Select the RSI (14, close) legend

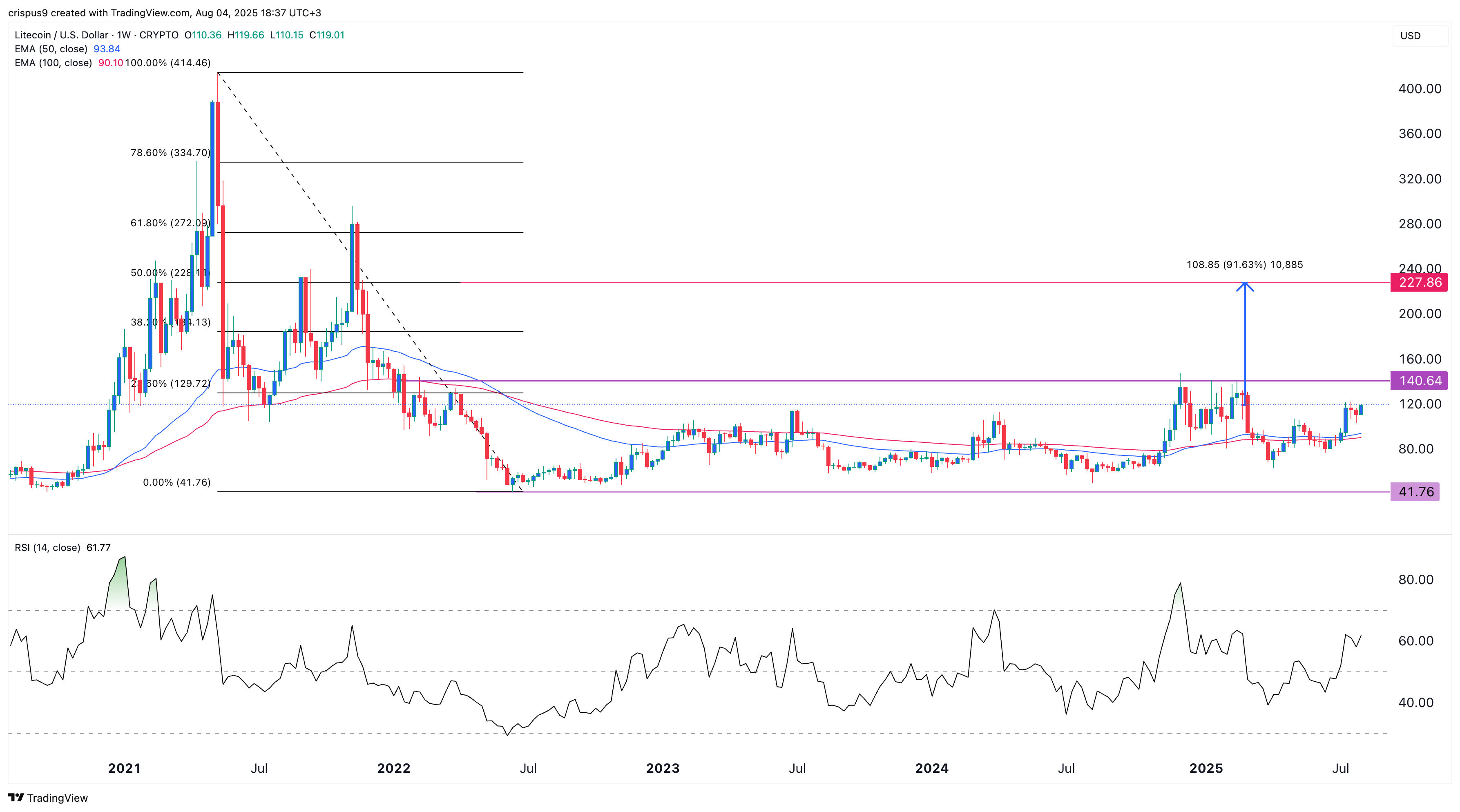(x=47, y=547)
